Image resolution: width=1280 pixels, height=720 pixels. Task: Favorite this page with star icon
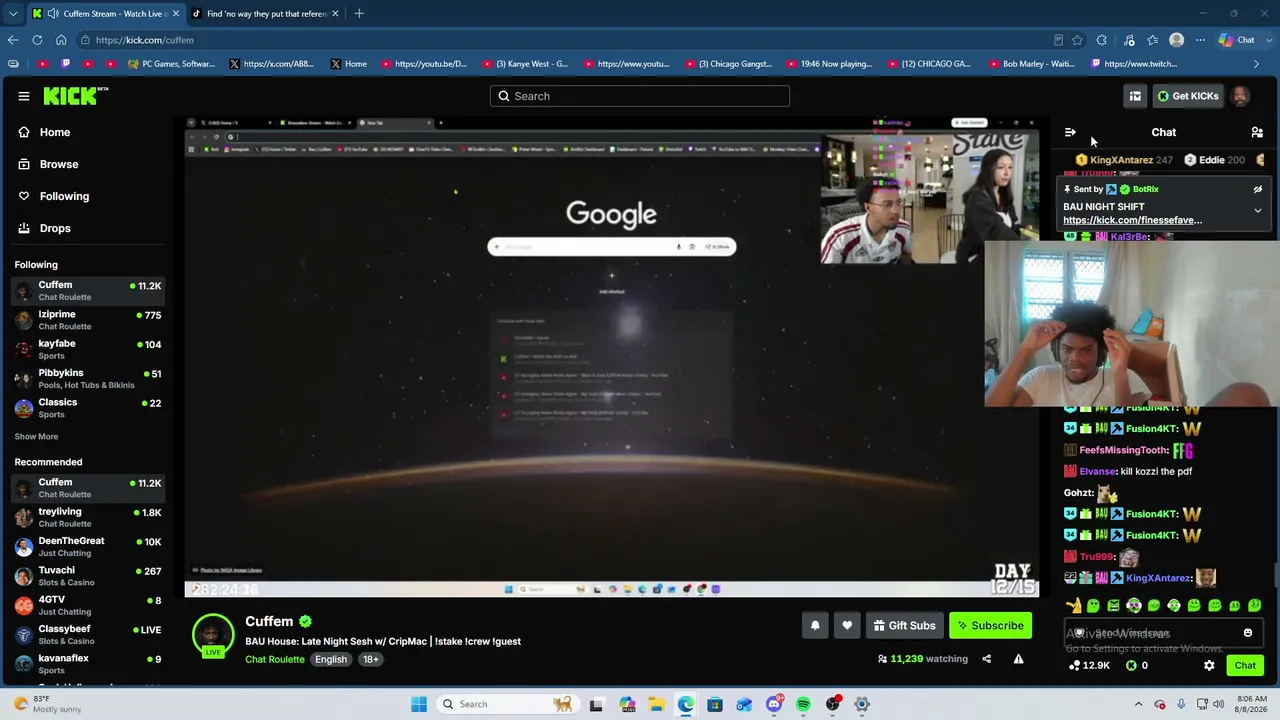pyautogui.click(x=1077, y=40)
